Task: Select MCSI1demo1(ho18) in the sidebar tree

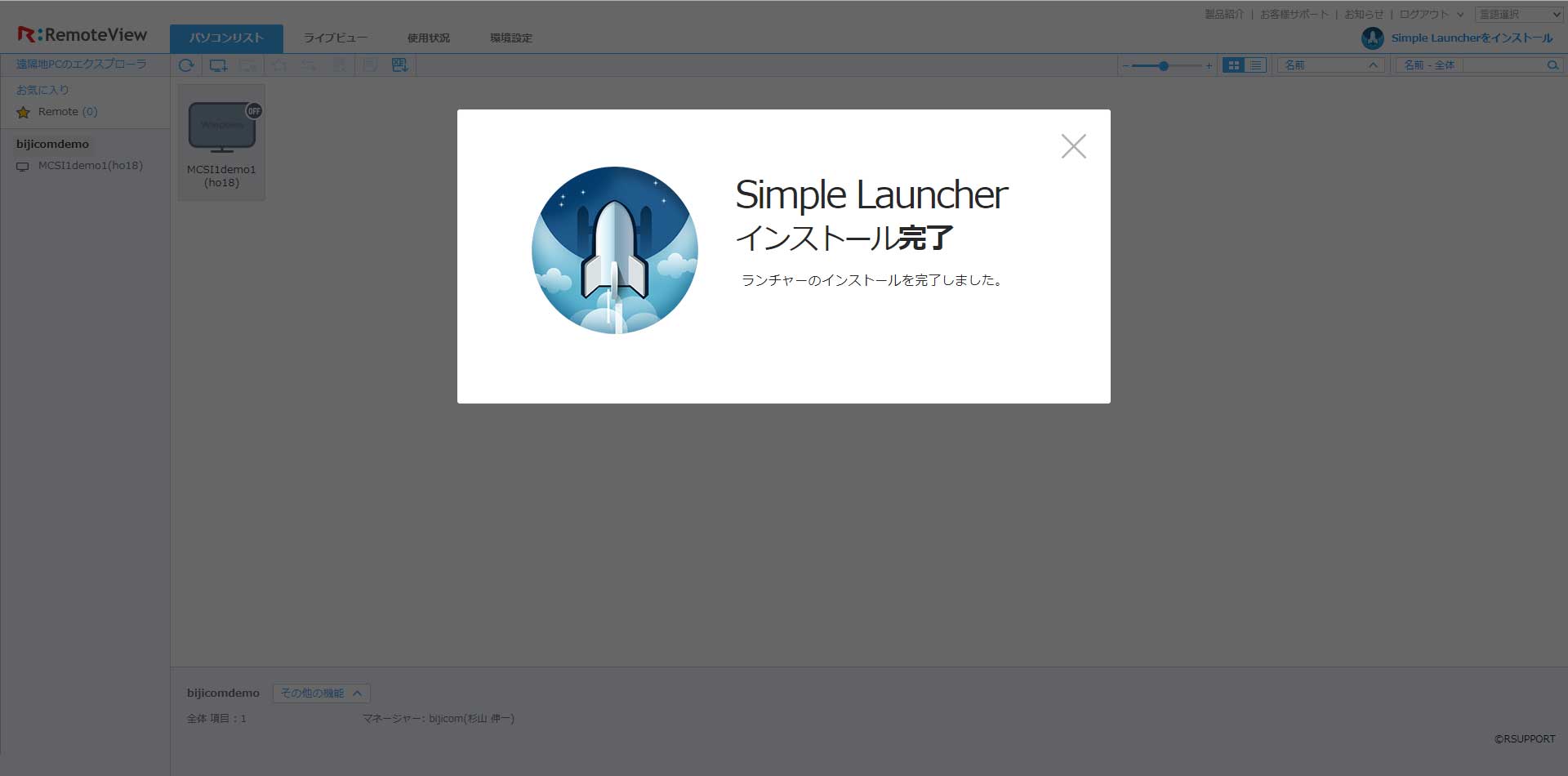Action: (91, 166)
